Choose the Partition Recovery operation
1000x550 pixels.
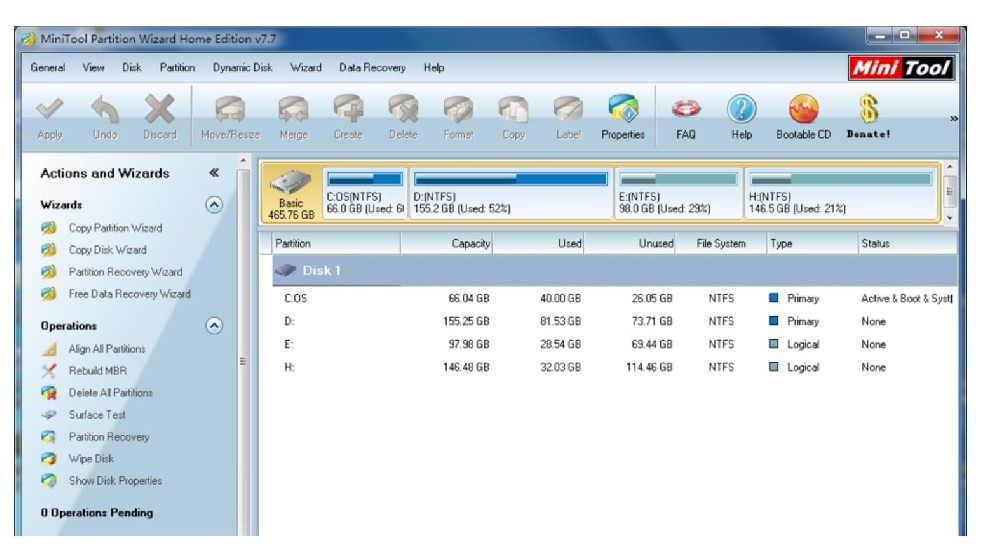pos(109,437)
